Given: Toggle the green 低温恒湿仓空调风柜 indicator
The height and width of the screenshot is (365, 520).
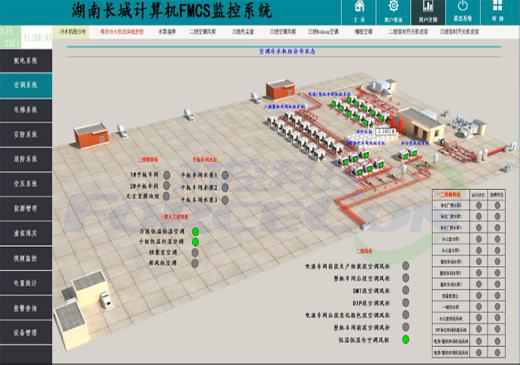Looking at the screenshot, I should click(406, 340).
